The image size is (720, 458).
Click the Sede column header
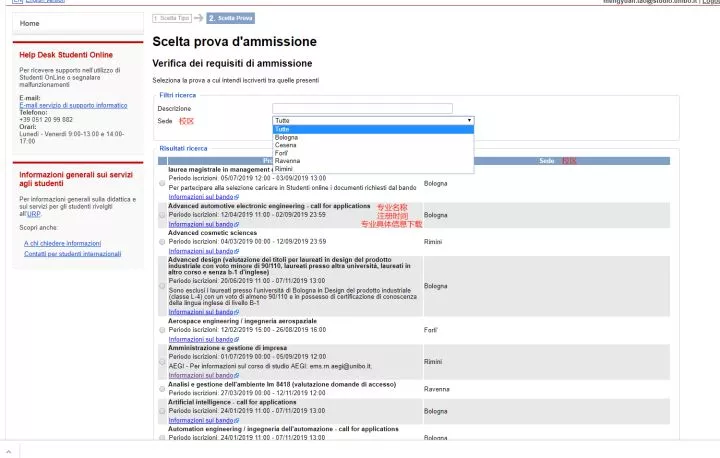(546, 161)
